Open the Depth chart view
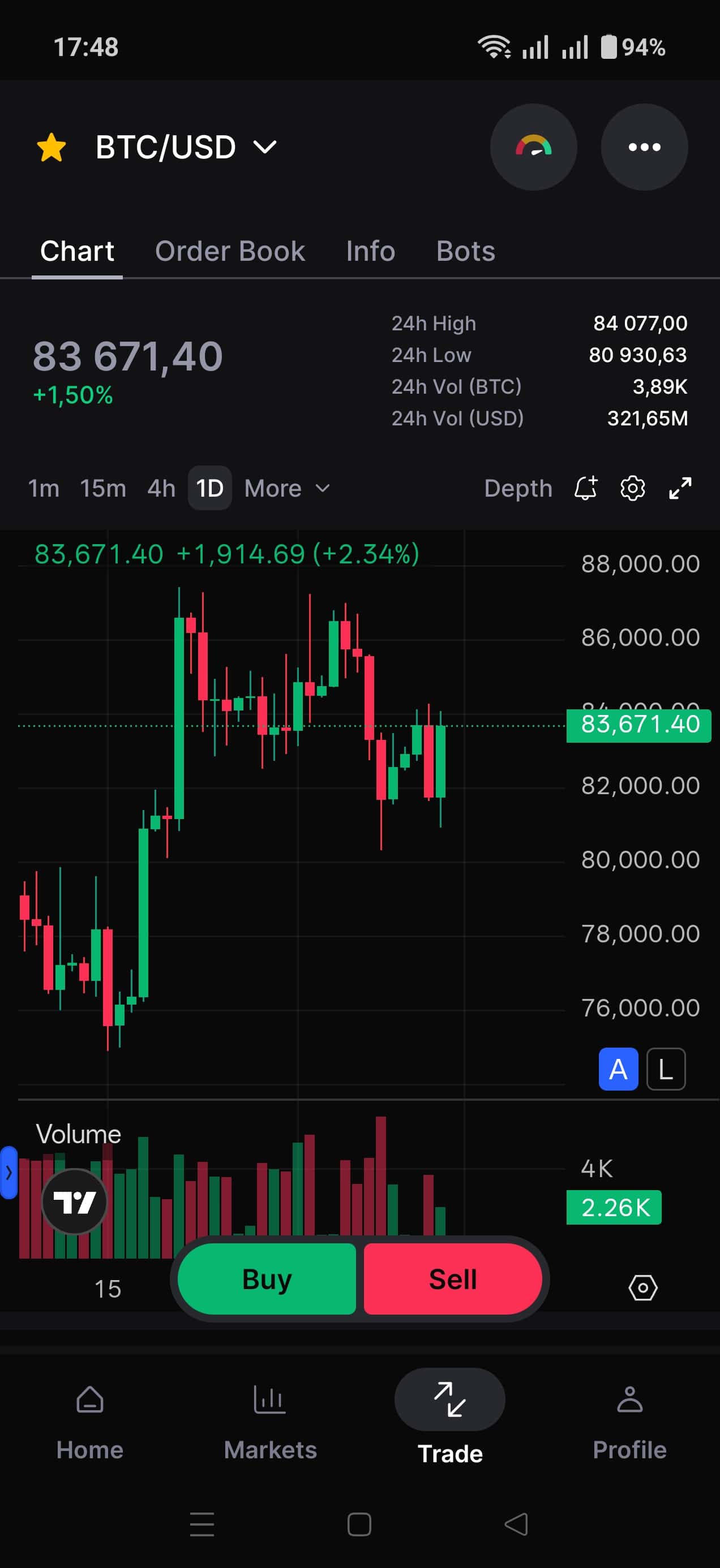The image size is (720, 1568). (518, 488)
